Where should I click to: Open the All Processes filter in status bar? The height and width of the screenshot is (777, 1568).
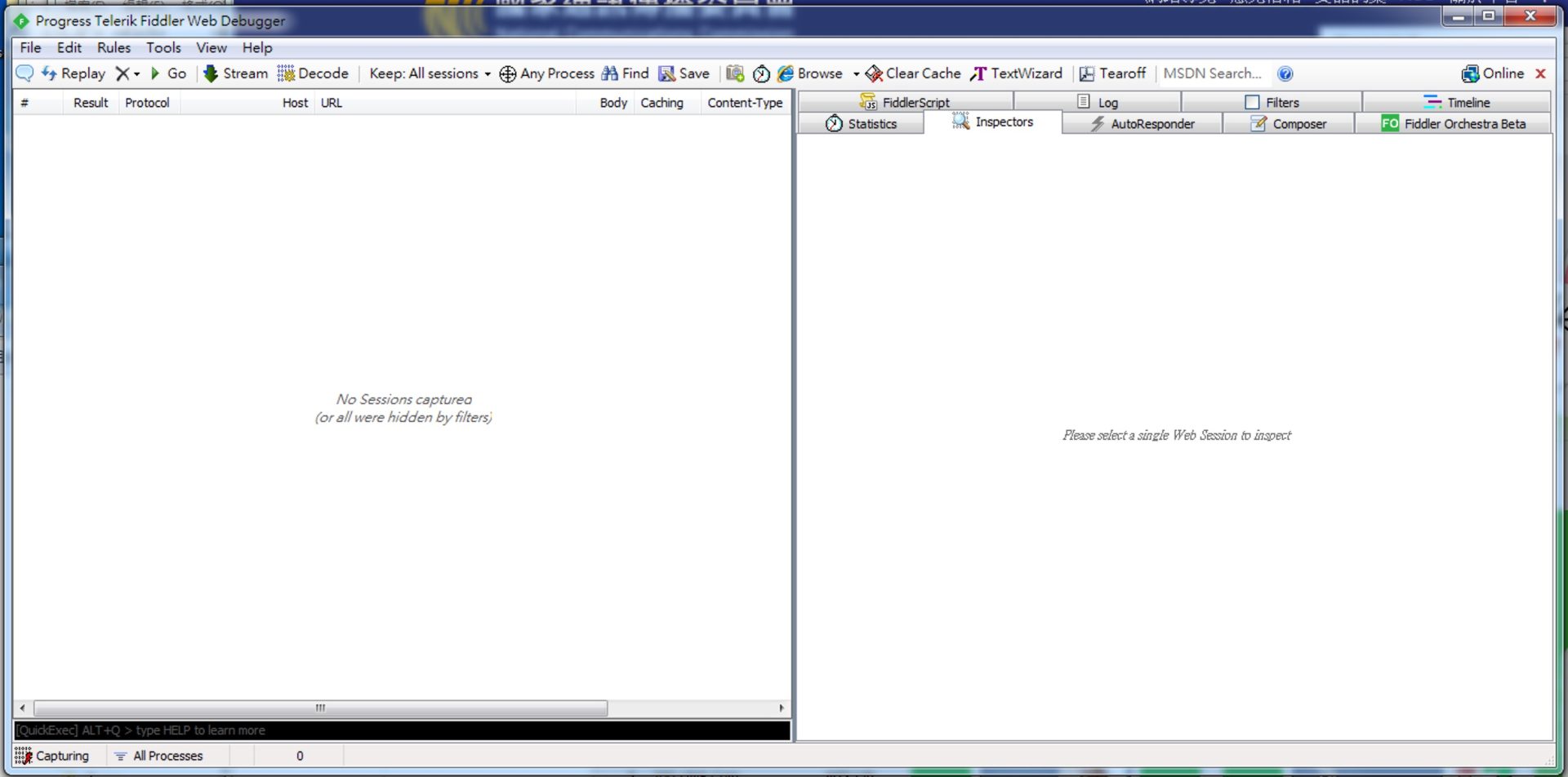tap(158, 756)
